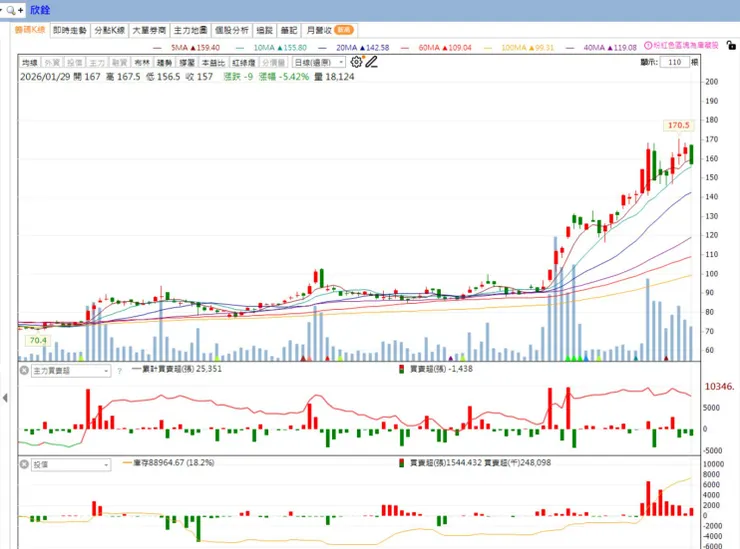740x549 pixels.
Task: Toggle 均線 overlay button
Action: coord(30,62)
